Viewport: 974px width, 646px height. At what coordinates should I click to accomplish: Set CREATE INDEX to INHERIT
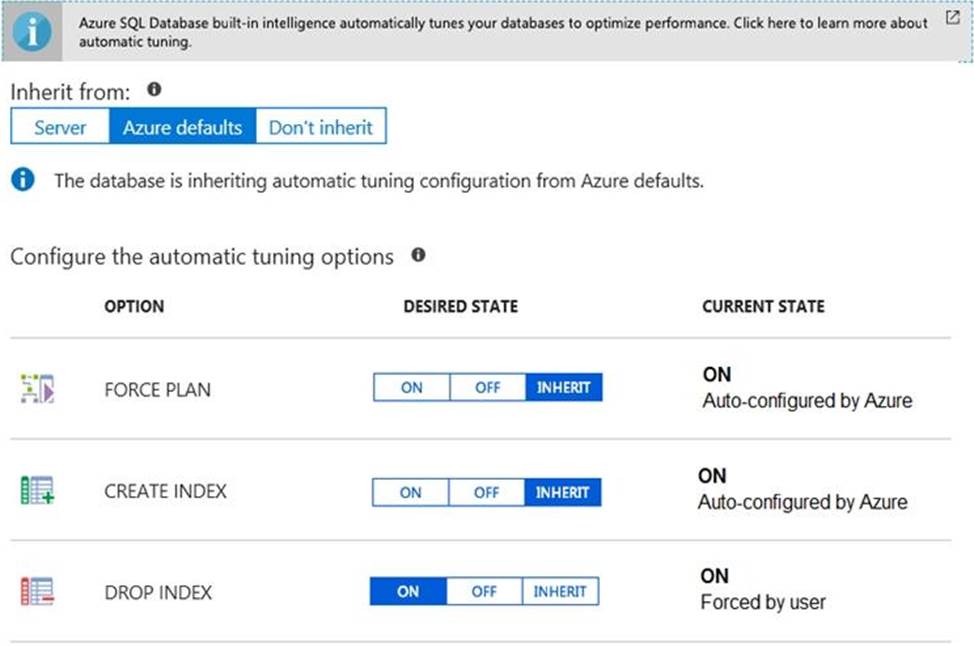click(x=562, y=492)
